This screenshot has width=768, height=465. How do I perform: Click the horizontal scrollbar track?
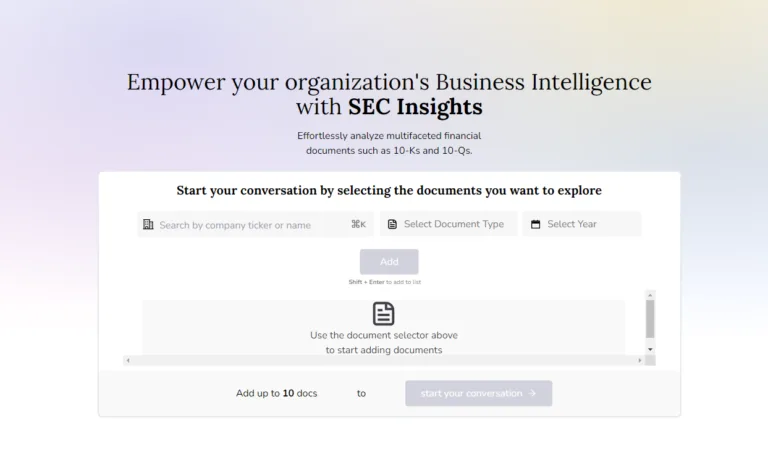[384, 361]
